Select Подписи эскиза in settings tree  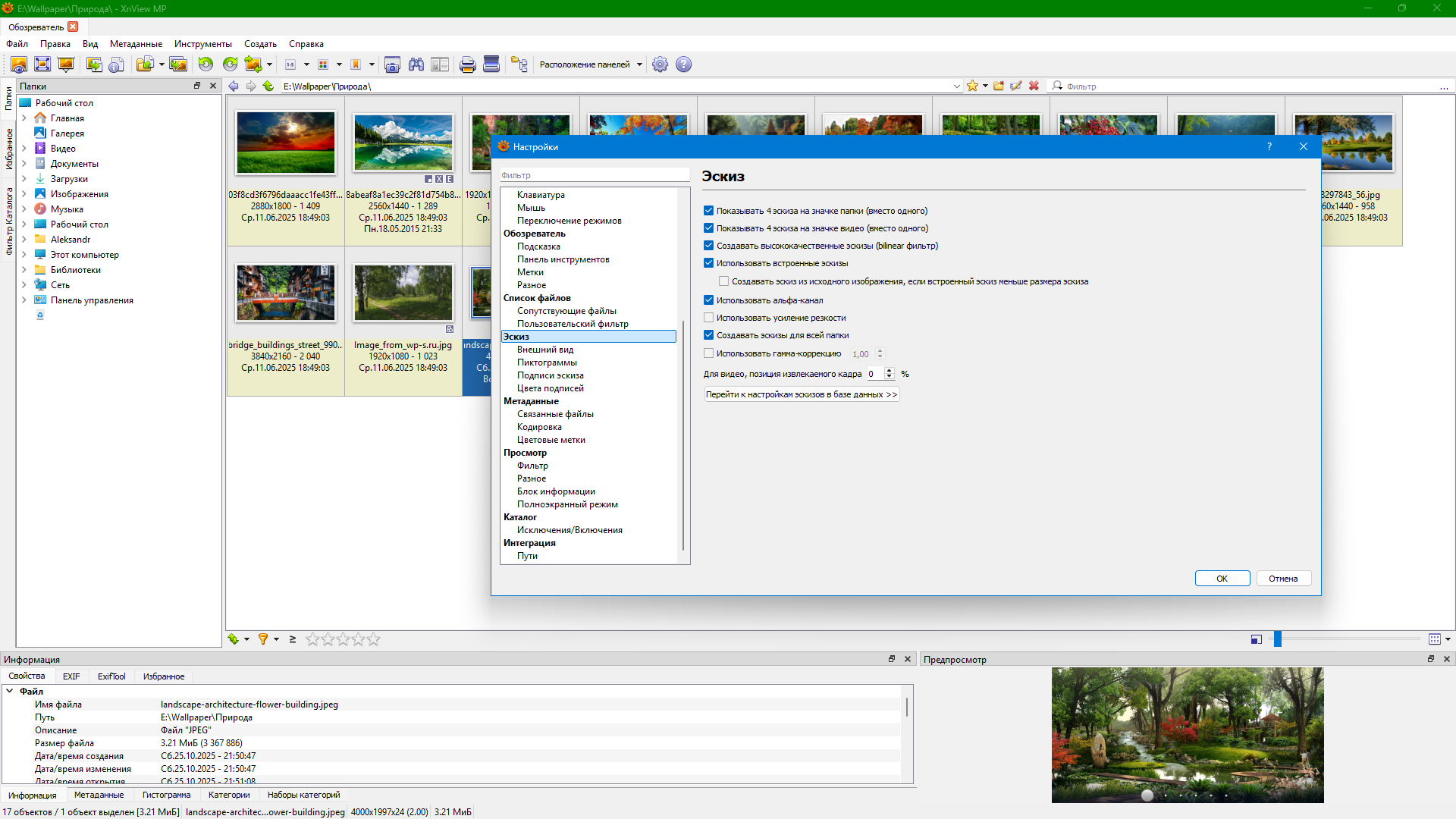point(550,375)
